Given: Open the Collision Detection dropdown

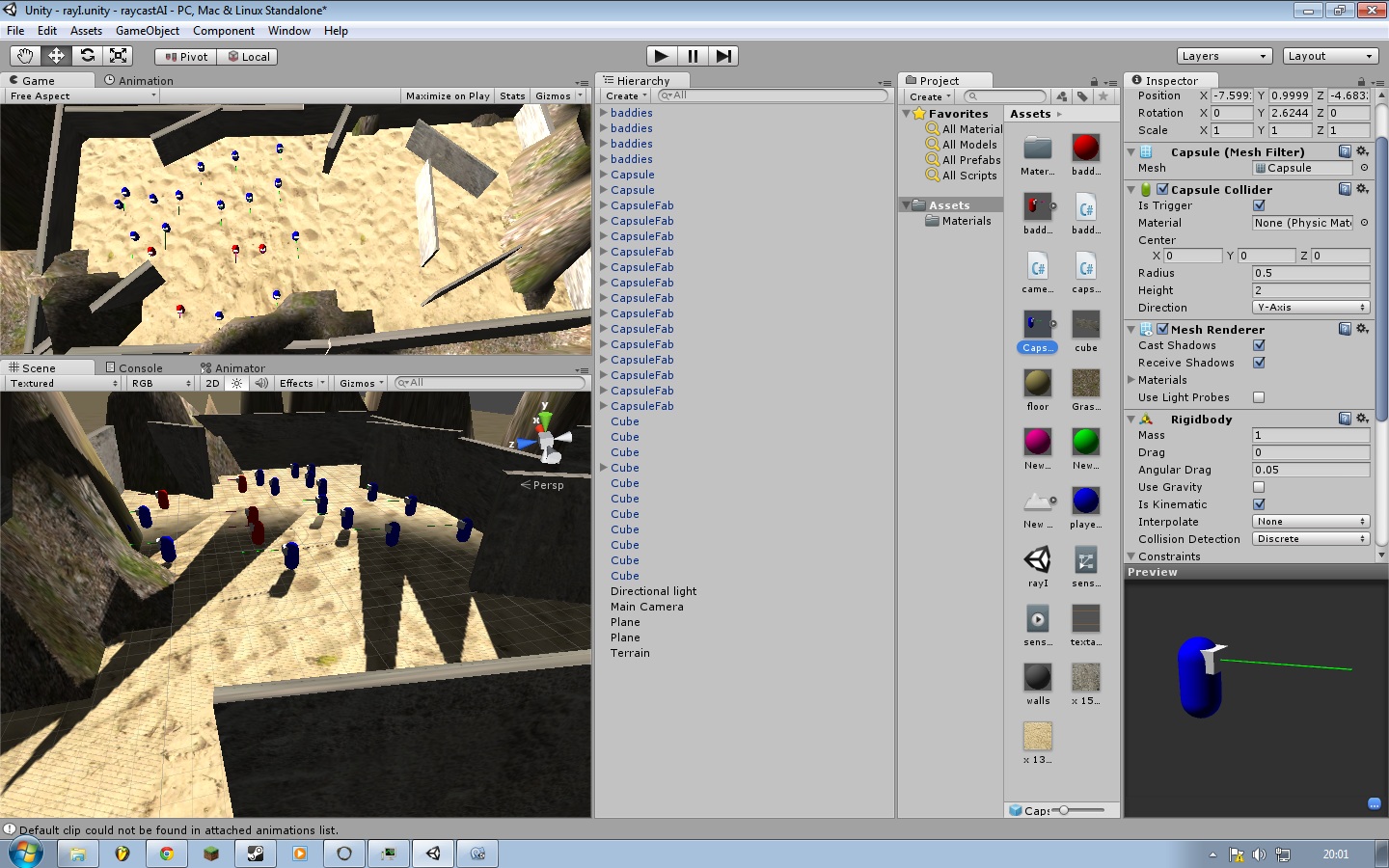Looking at the screenshot, I should [x=1311, y=539].
